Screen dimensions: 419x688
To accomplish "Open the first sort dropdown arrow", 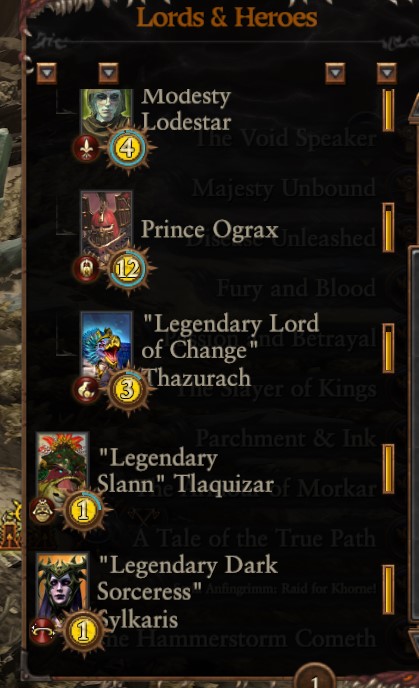I will coord(47,73).
